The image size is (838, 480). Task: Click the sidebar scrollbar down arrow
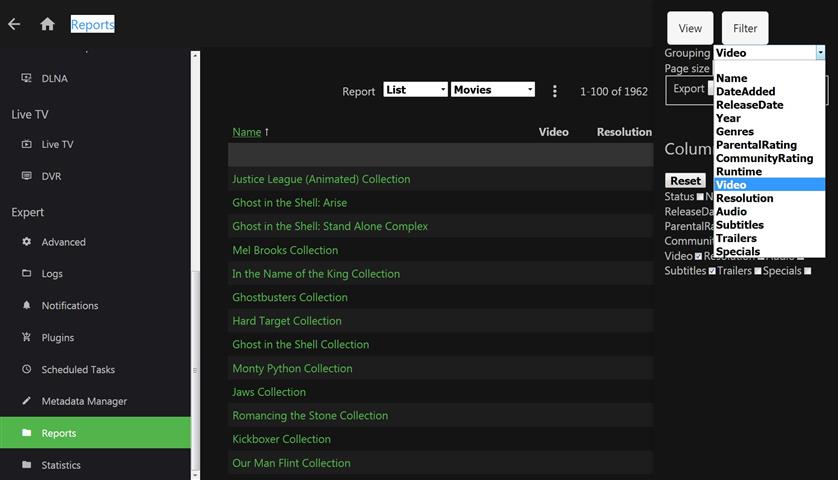coord(195,475)
